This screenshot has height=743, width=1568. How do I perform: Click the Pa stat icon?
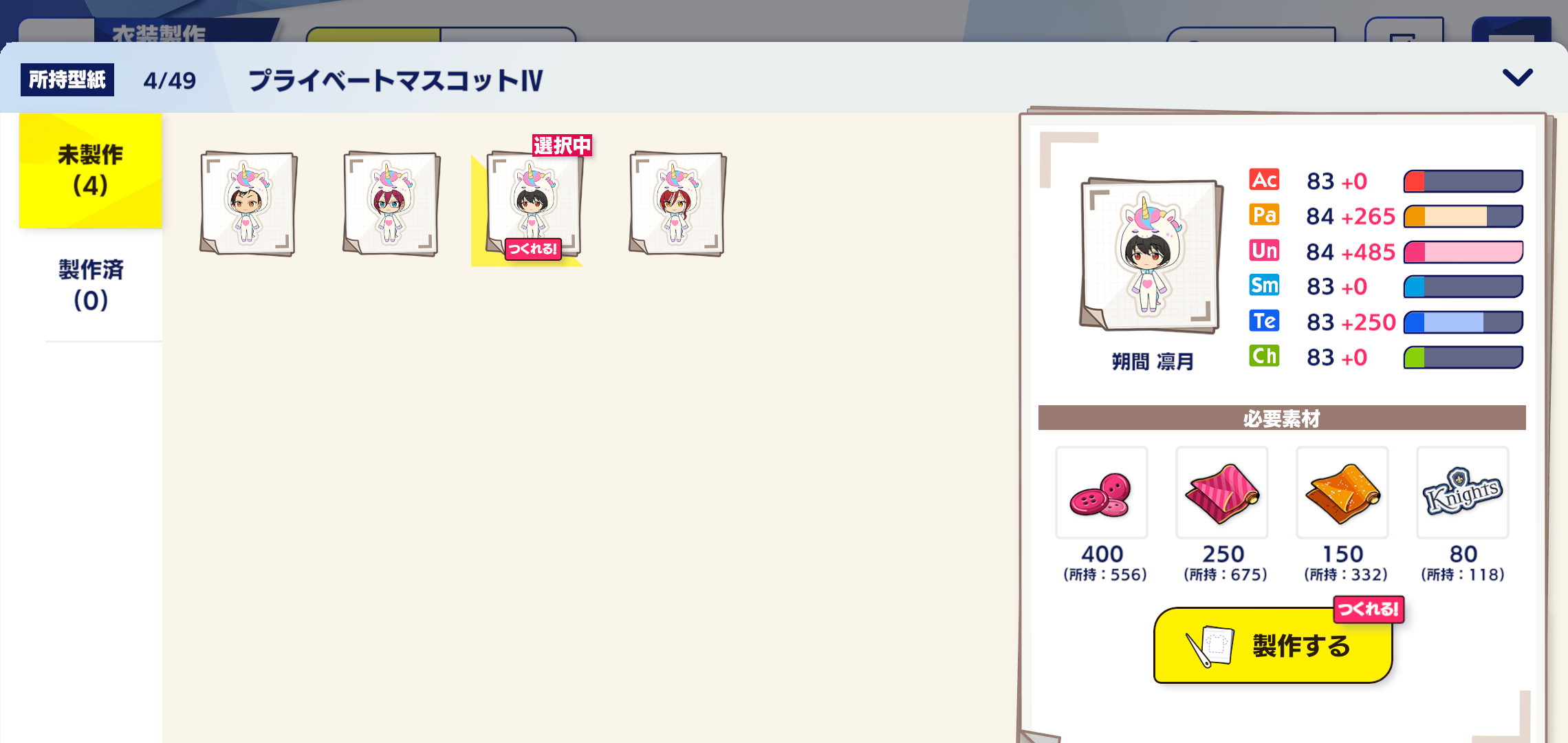1264,215
